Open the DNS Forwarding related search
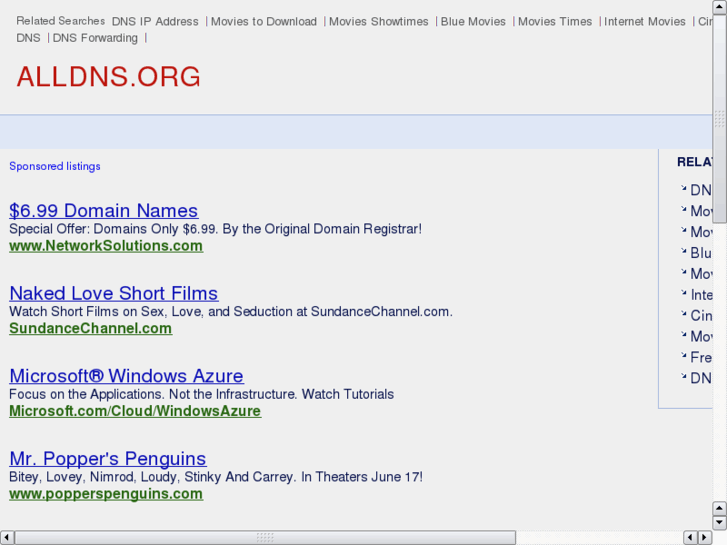Viewport: 727px width, 545px height. click(x=95, y=38)
